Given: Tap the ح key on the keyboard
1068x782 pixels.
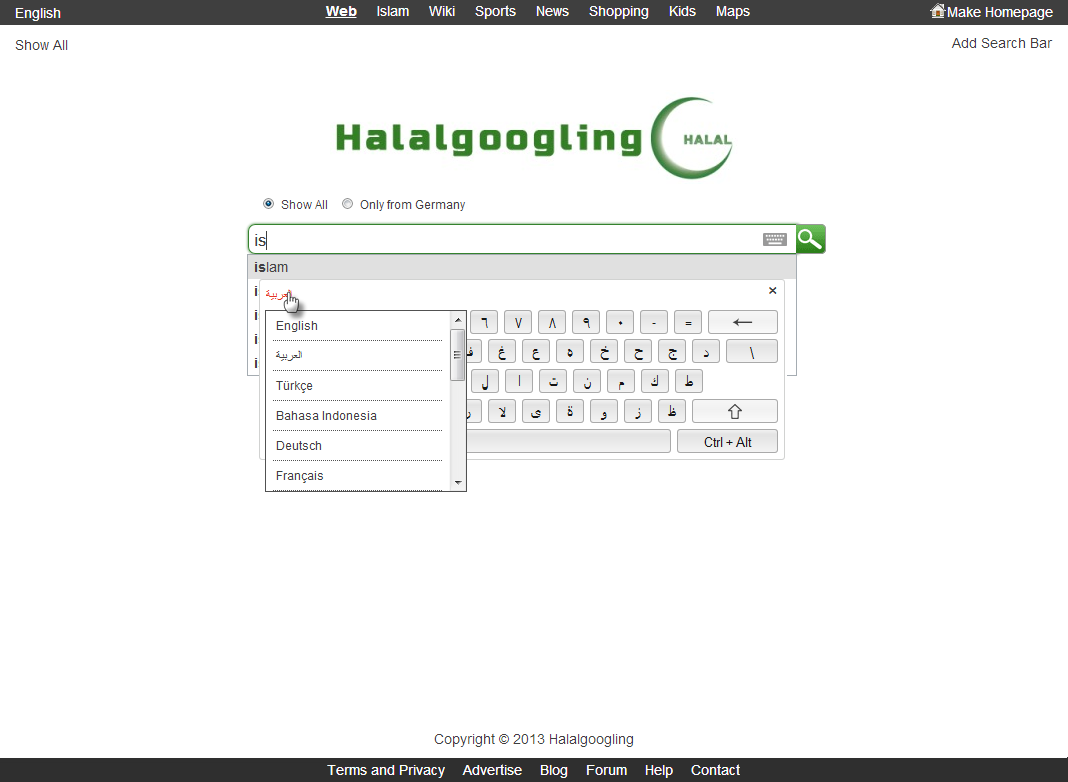Looking at the screenshot, I should pyautogui.click(x=638, y=351).
